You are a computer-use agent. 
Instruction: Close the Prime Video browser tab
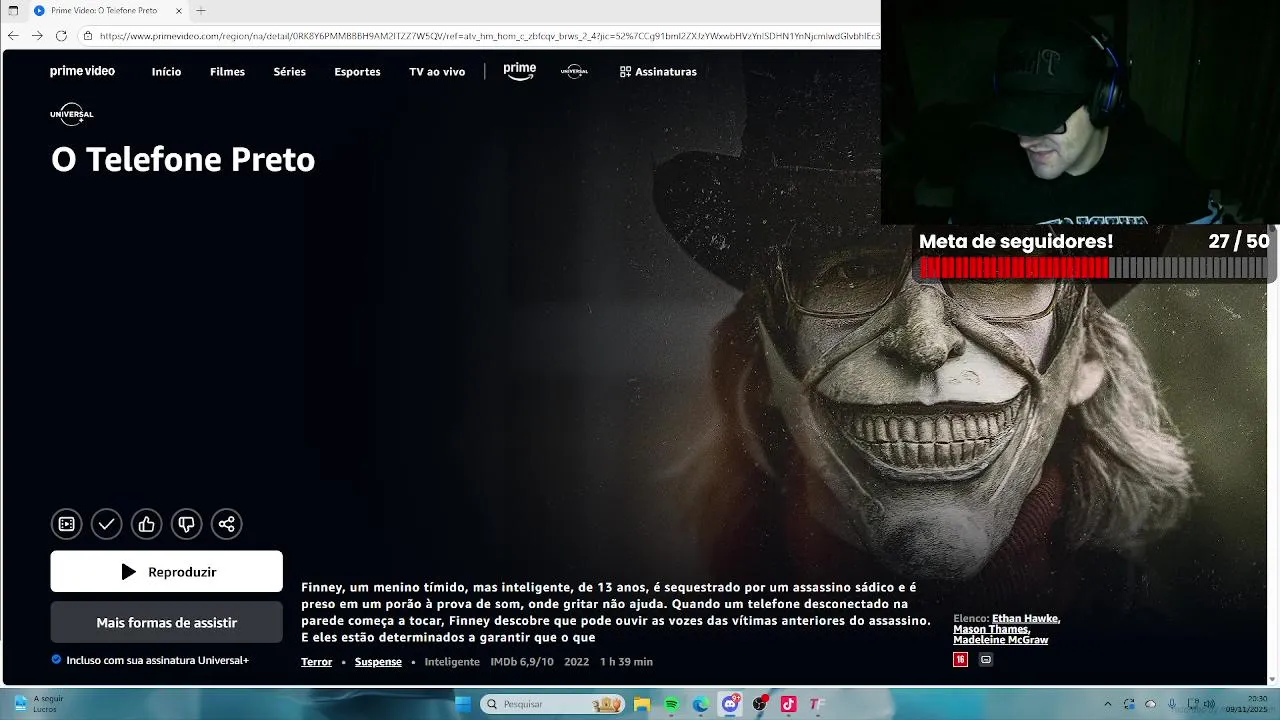pyautogui.click(x=179, y=11)
